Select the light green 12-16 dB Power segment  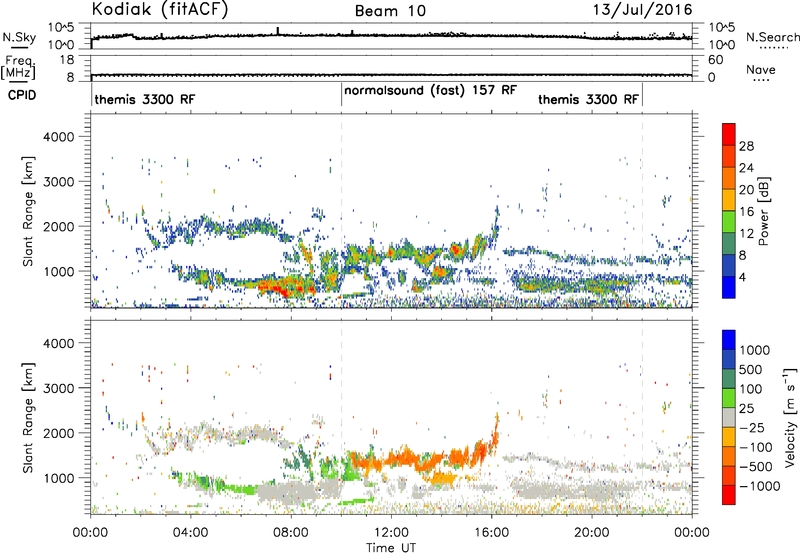coord(729,222)
